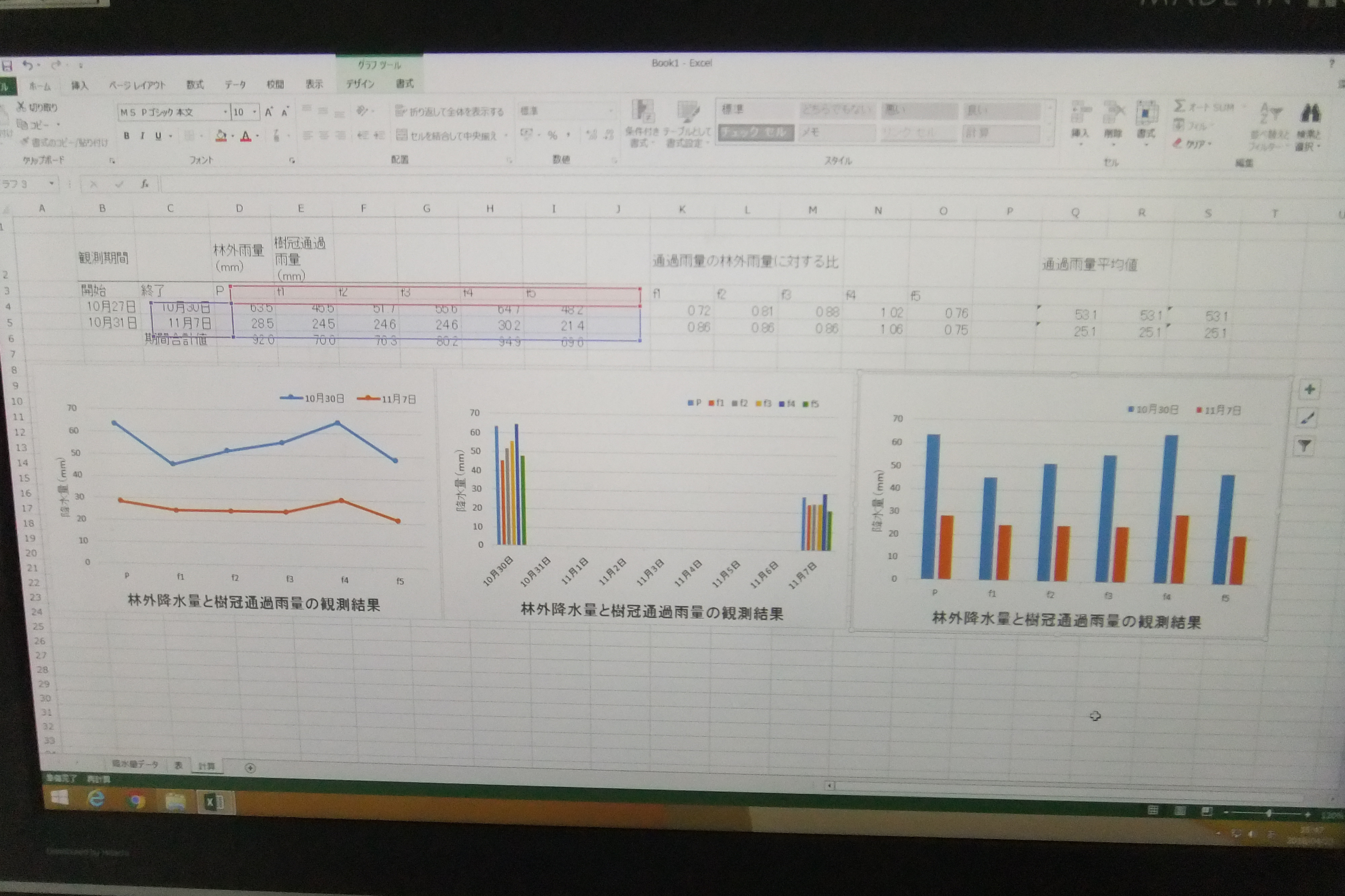Toggle bold formatting button

pyautogui.click(x=126, y=135)
